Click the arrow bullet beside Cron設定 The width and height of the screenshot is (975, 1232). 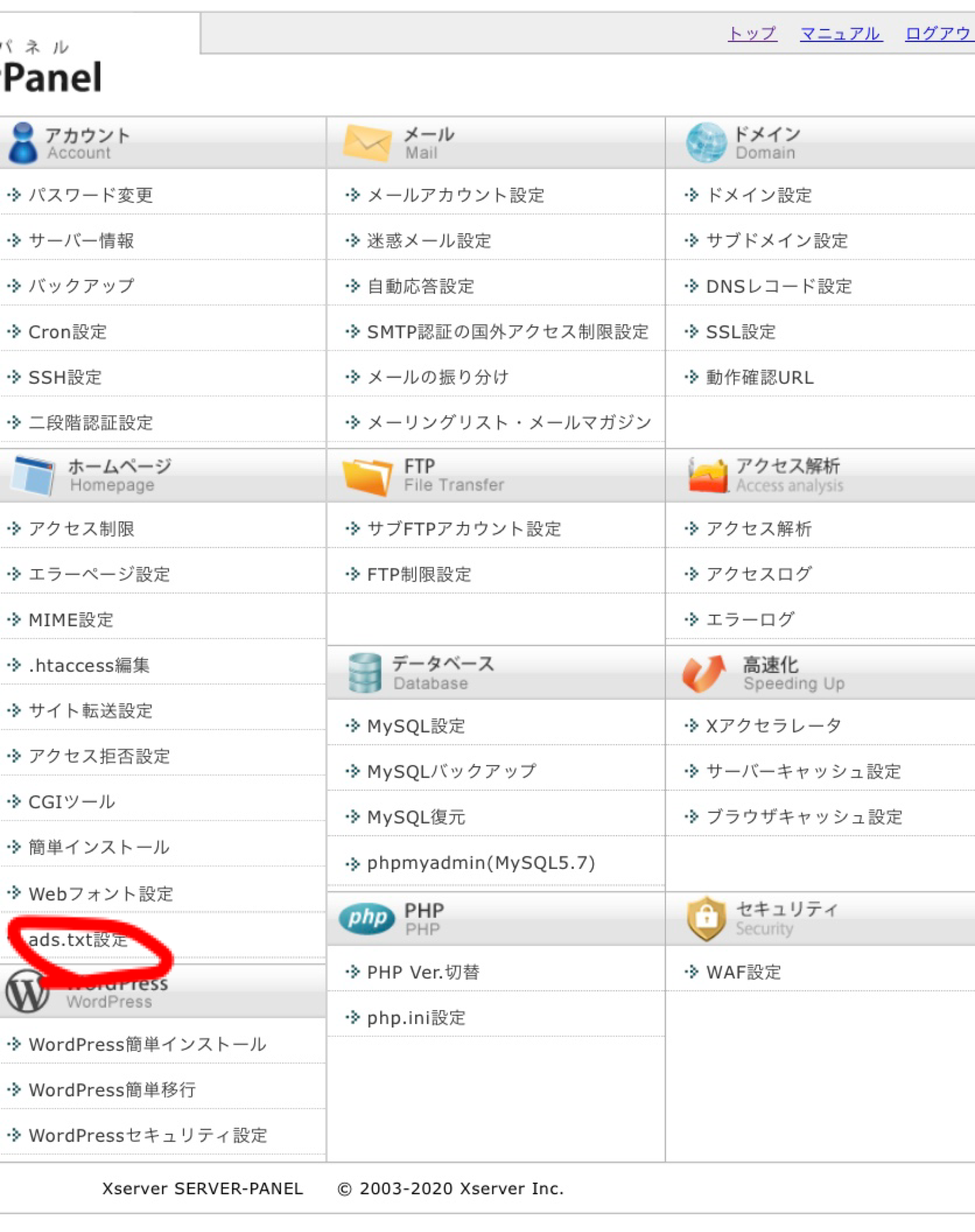(14, 331)
